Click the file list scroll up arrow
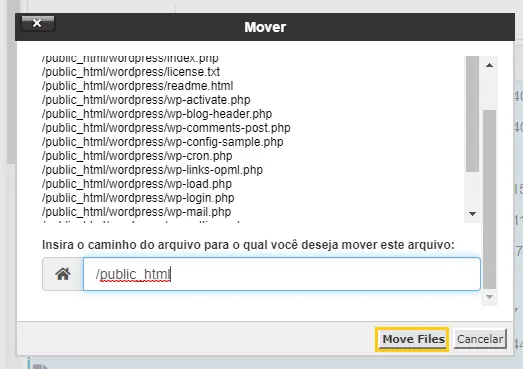This screenshot has width=523, height=369. [x=489, y=65]
